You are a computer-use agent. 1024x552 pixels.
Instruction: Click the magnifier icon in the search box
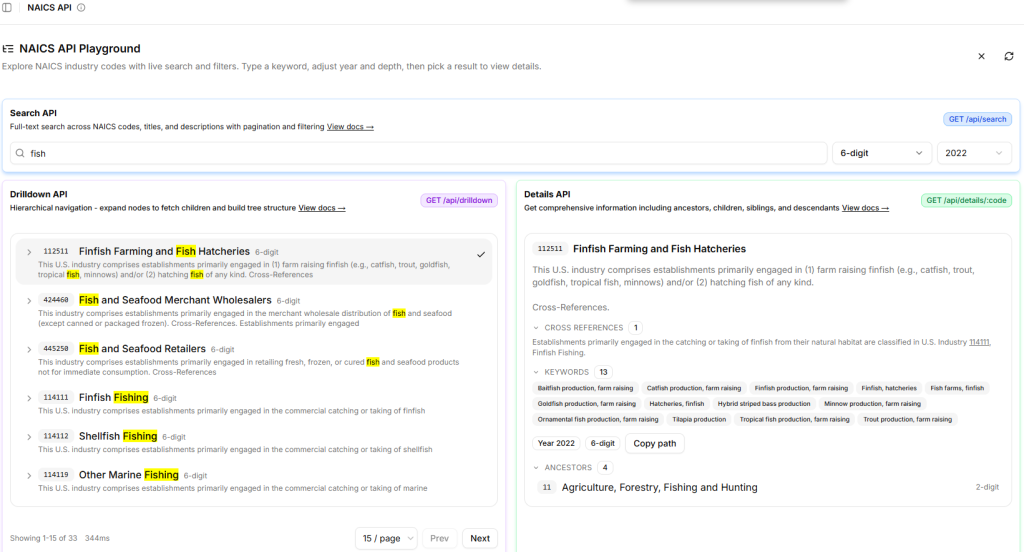(x=20, y=154)
